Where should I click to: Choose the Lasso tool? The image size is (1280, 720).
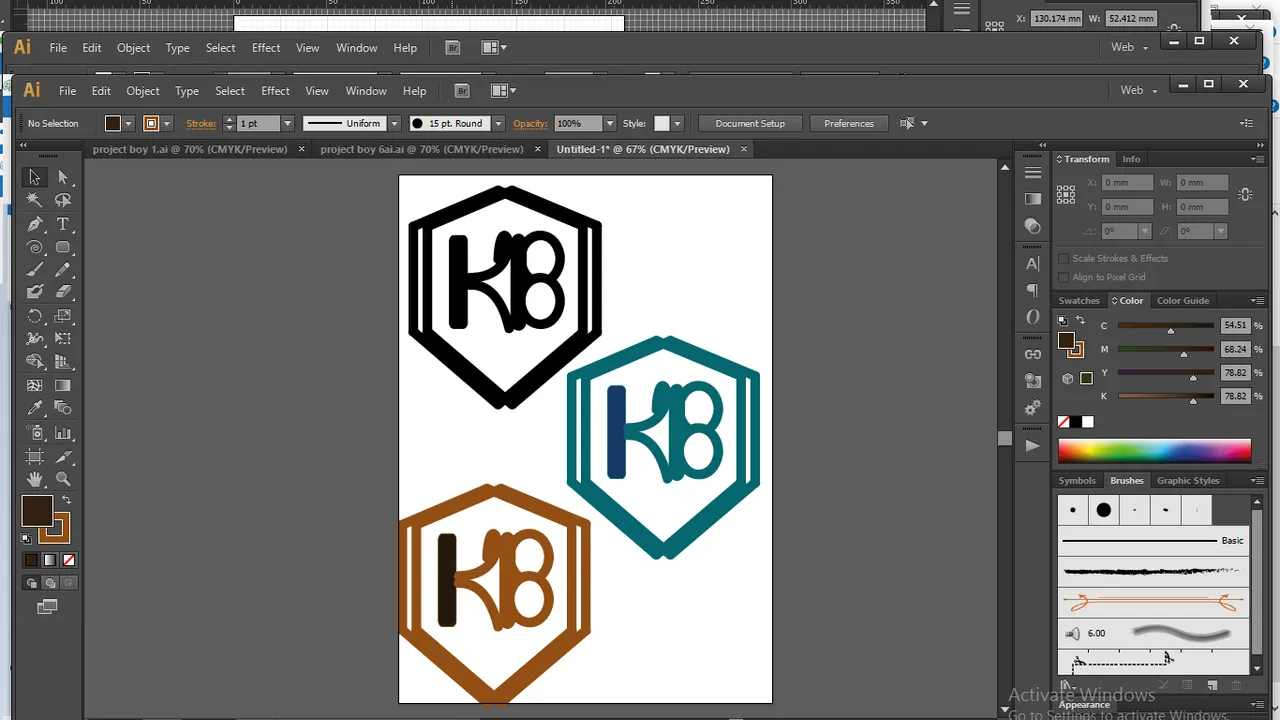pyautogui.click(x=63, y=200)
